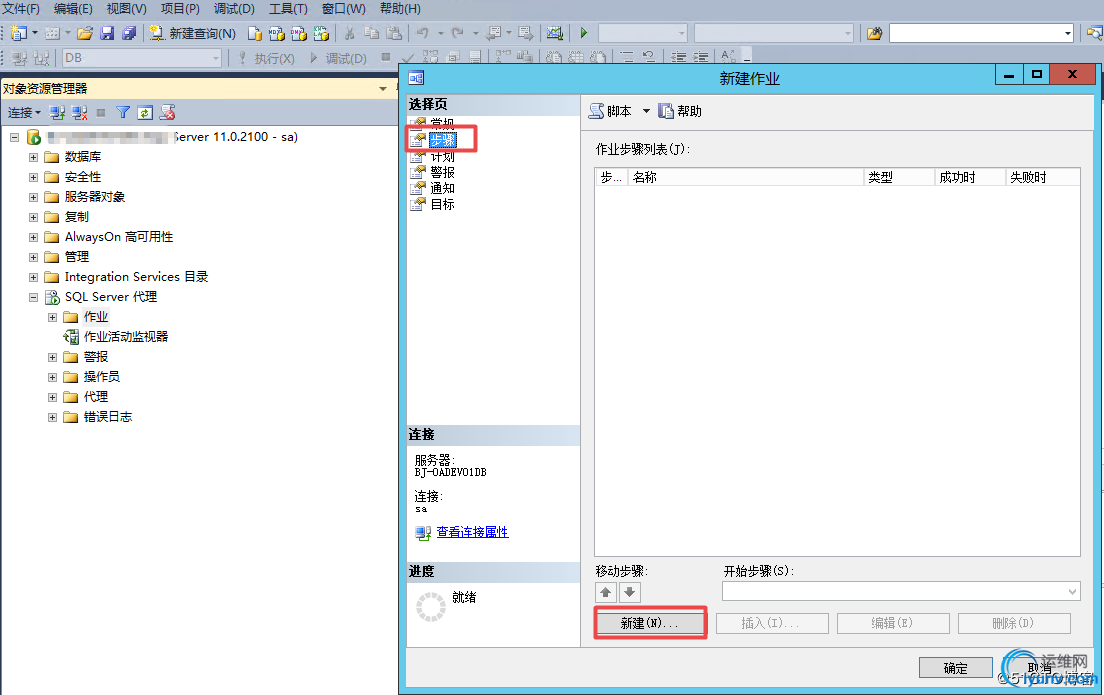Open the DB database selector dropdown
This screenshot has width=1104, height=695.
click(x=216, y=58)
